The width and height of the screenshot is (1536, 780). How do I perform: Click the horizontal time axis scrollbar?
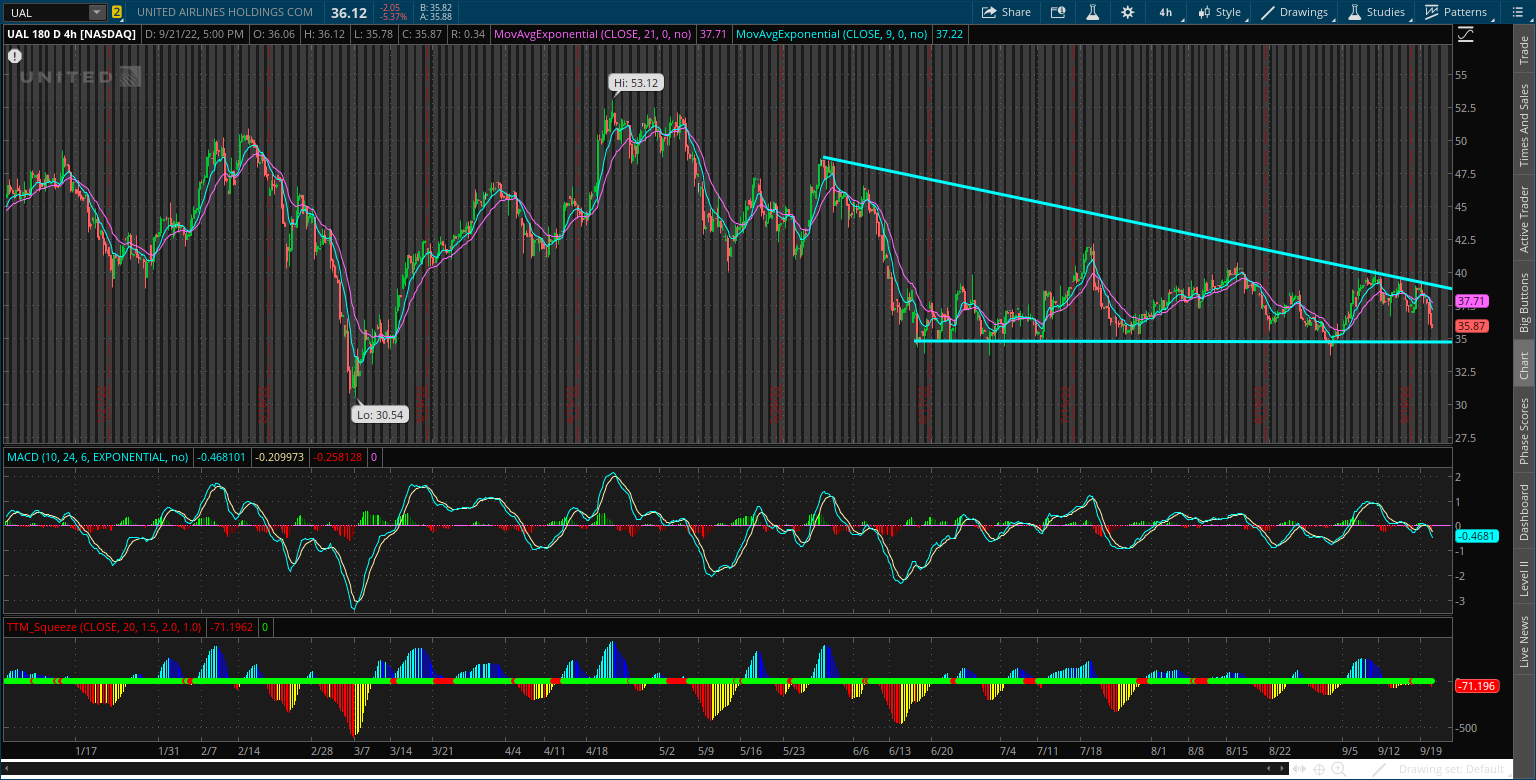tap(646, 769)
